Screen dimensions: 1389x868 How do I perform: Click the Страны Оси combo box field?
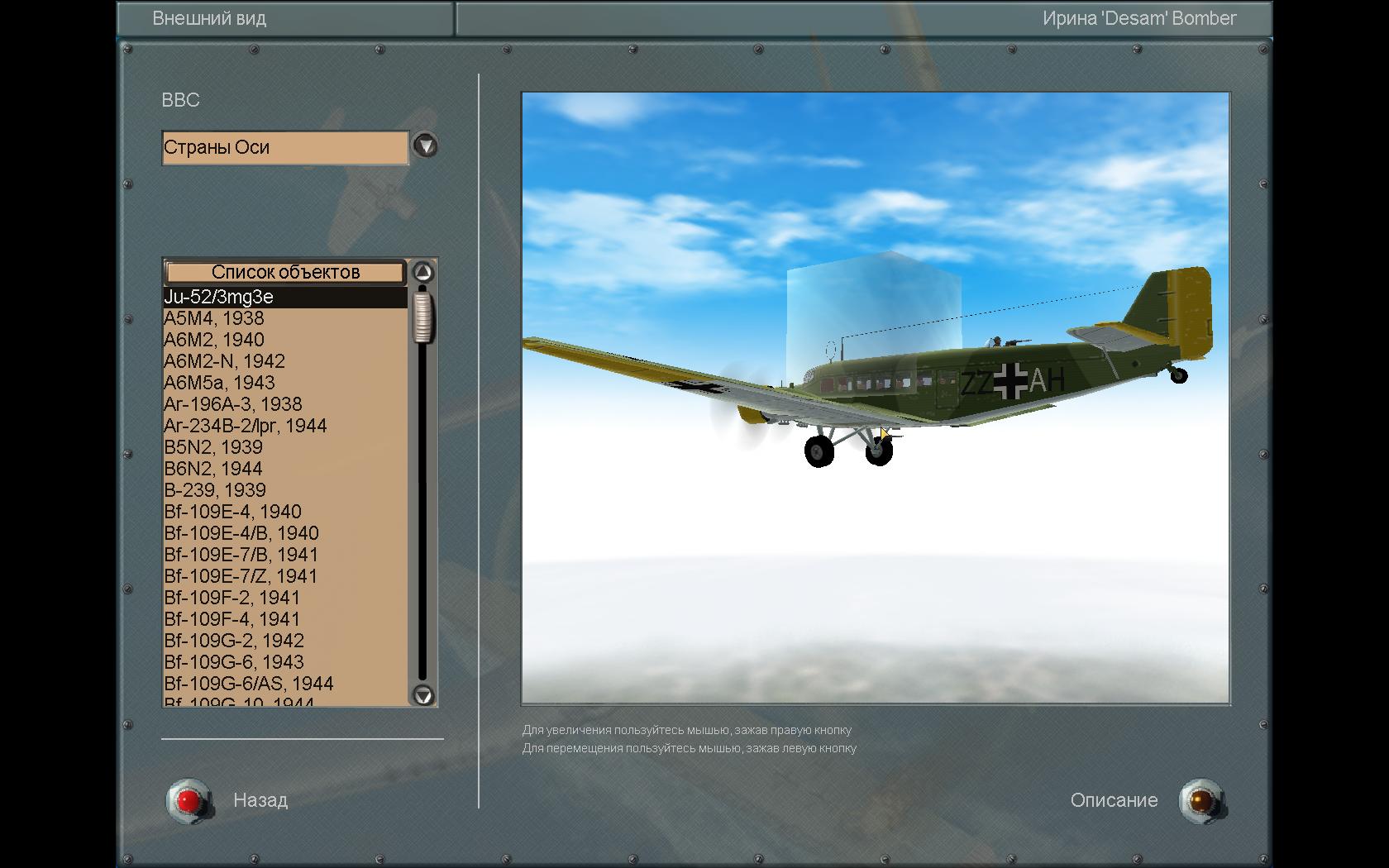click(285, 148)
